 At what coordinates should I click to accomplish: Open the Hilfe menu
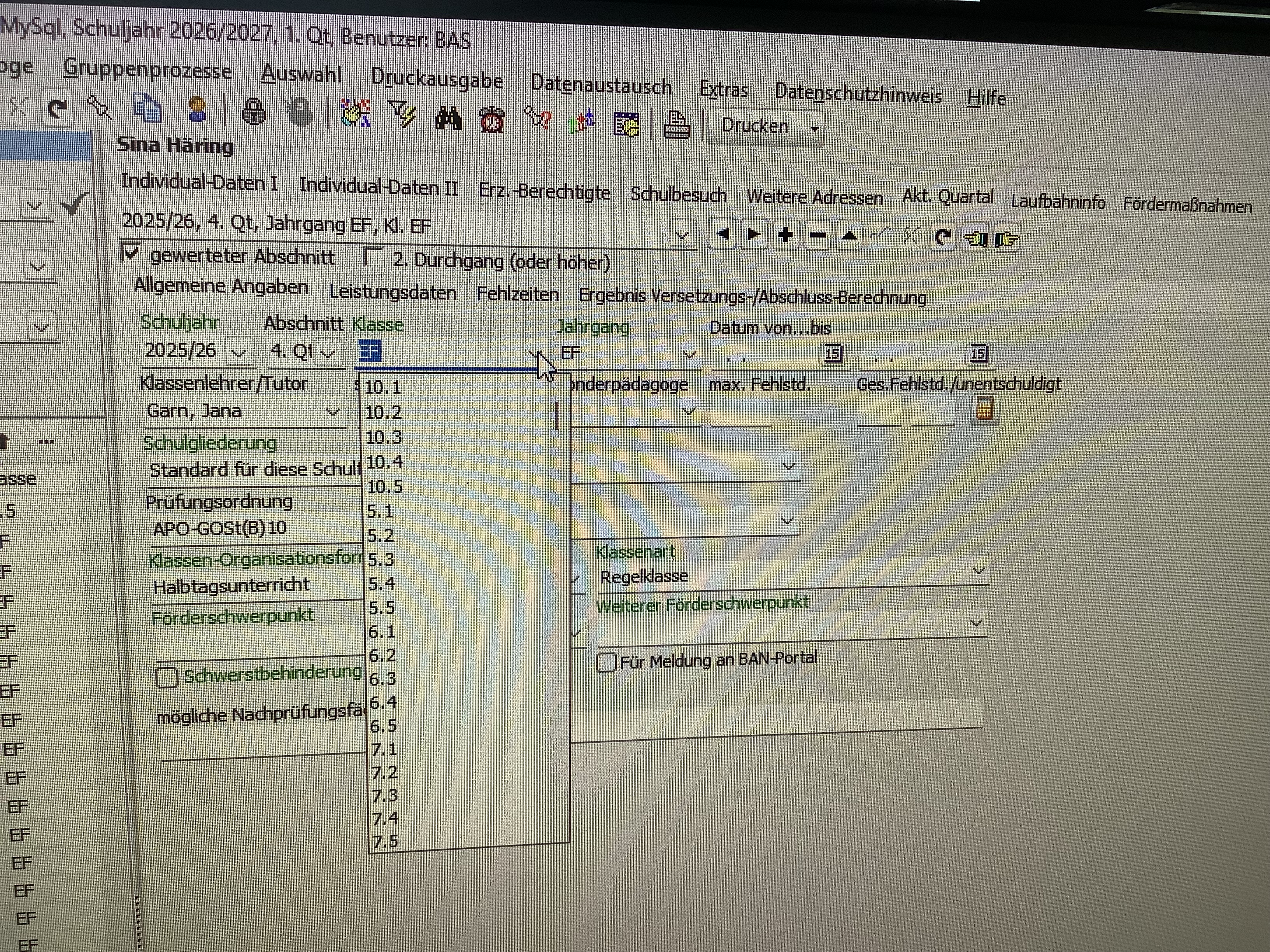click(986, 98)
